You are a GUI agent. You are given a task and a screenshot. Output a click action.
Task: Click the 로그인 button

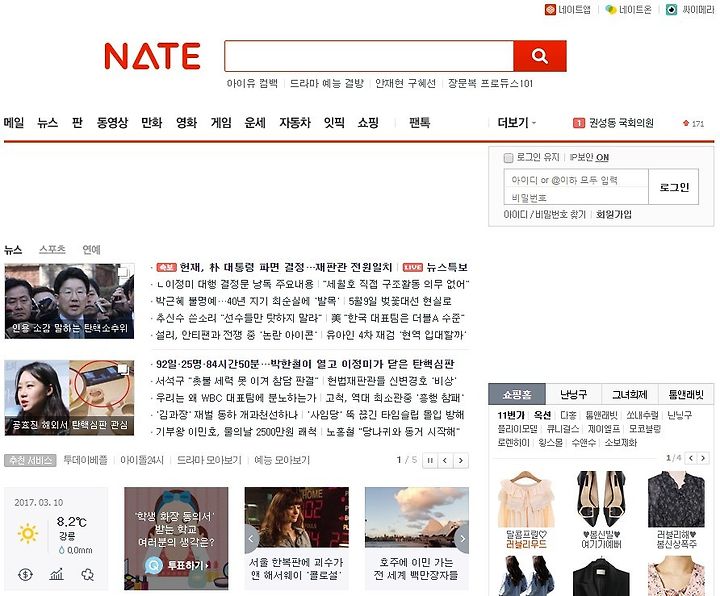tap(674, 187)
